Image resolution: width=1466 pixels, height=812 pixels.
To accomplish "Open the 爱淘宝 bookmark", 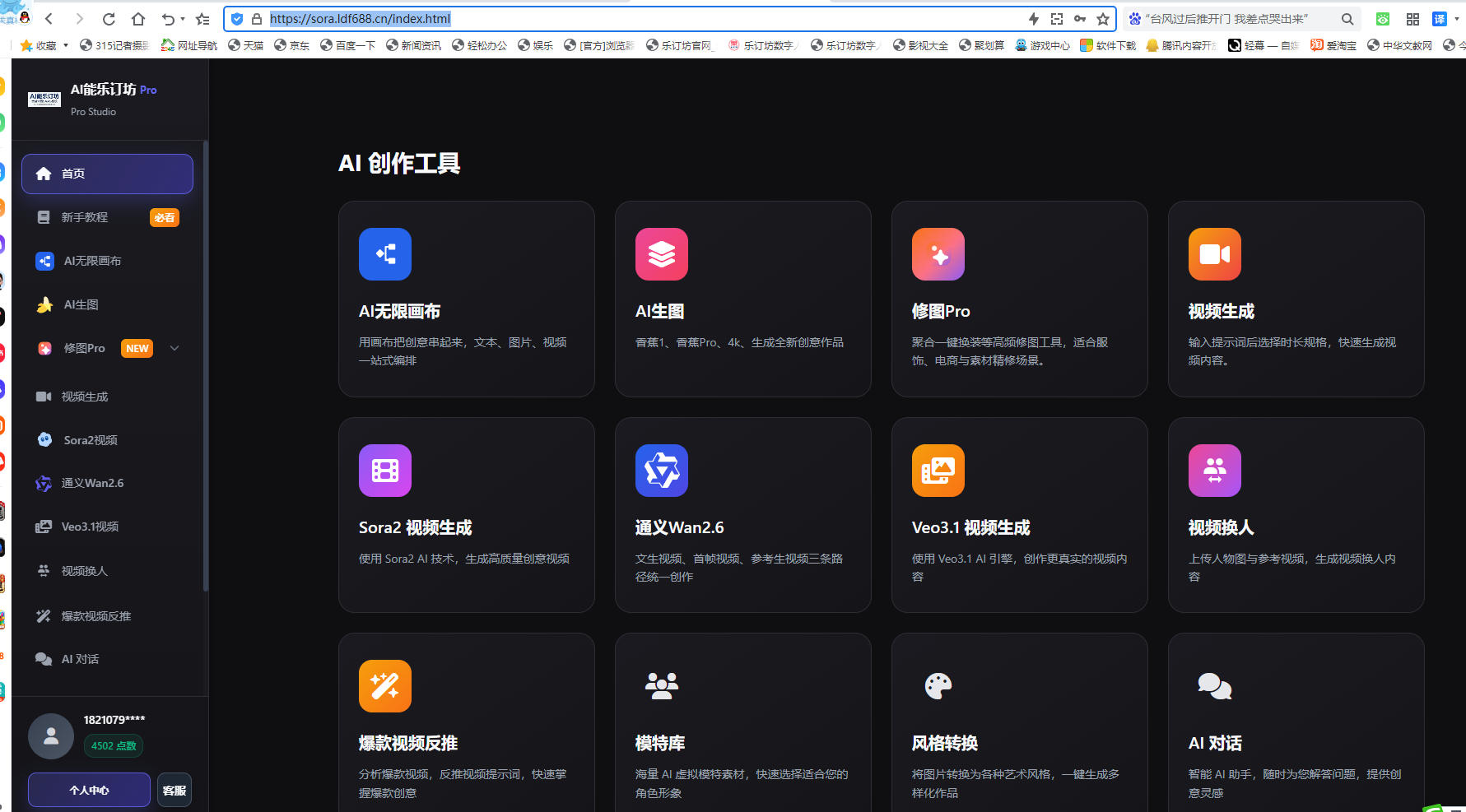I will pos(1333,45).
